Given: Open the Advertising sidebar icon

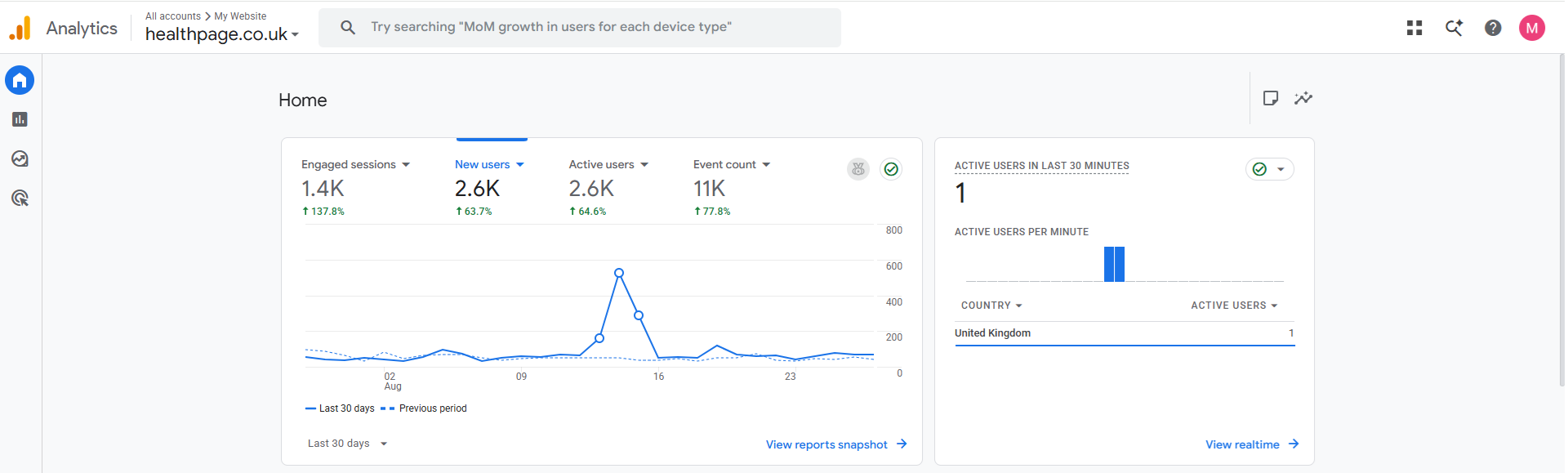Looking at the screenshot, I should [20, 198].
